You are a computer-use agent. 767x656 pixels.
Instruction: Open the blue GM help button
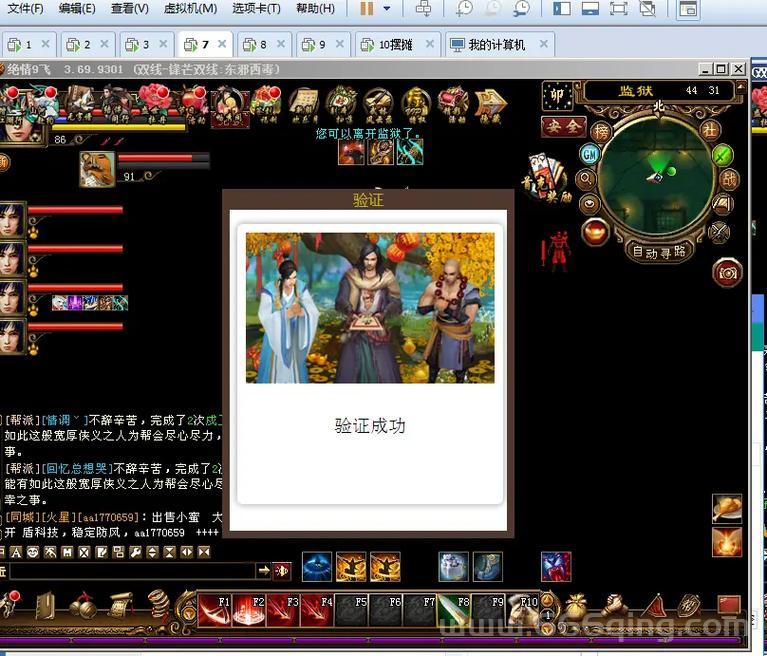pyautogui.click(x=589, y=155)
